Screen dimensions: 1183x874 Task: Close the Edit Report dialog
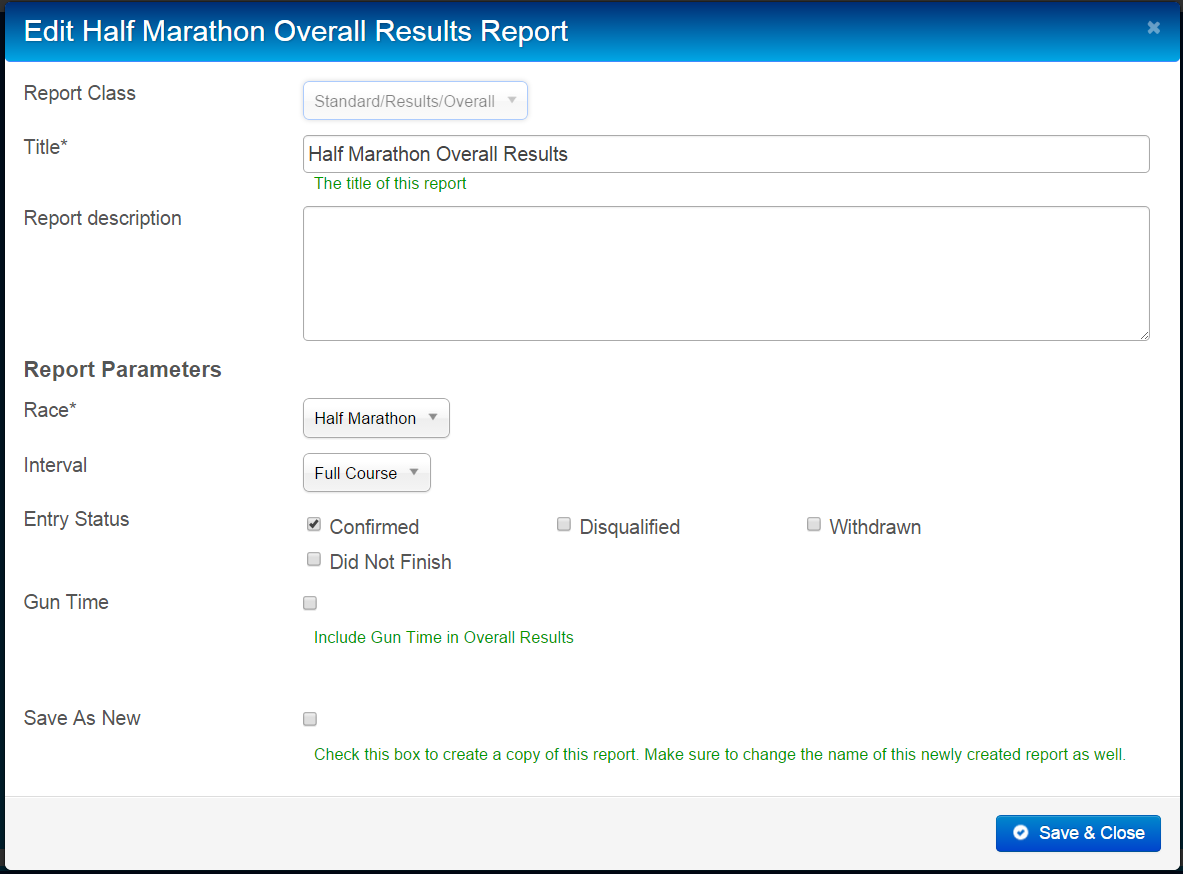click(x=1153, y=28)
